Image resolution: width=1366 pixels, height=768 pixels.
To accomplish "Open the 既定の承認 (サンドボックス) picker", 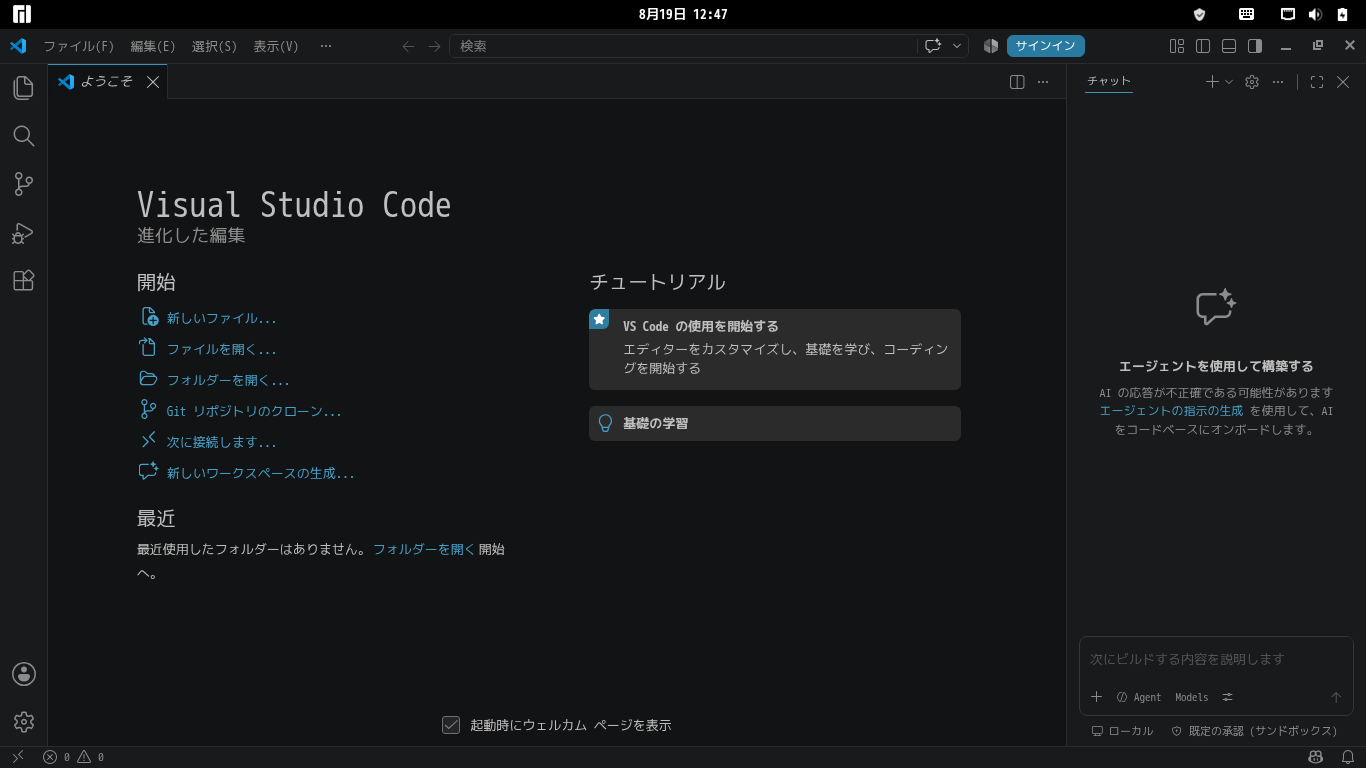I will pos(1254,731).
